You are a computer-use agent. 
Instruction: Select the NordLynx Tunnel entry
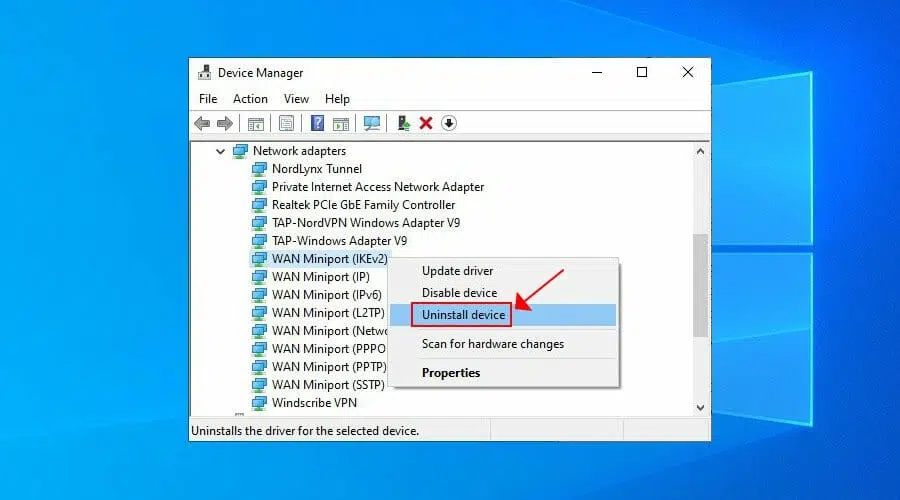(x=317, y=169)
